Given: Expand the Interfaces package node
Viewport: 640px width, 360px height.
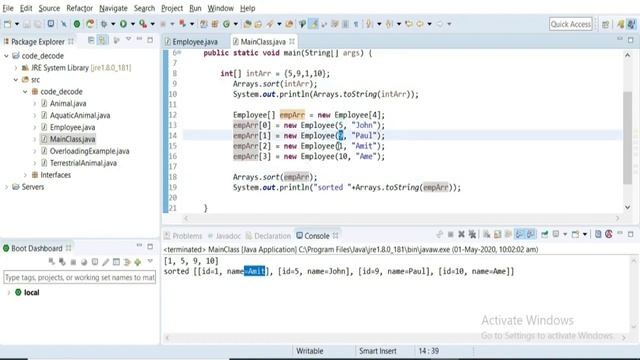Looking at the screenshot, I should coord(25,175).
